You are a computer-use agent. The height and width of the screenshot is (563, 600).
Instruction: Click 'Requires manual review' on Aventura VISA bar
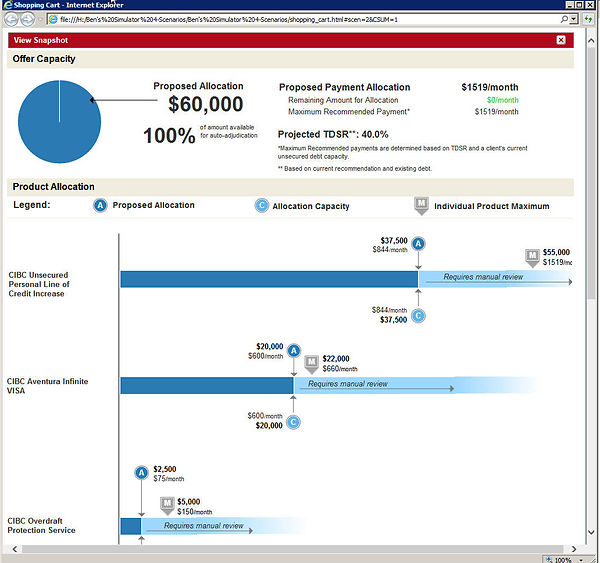(x=348, y=383)
